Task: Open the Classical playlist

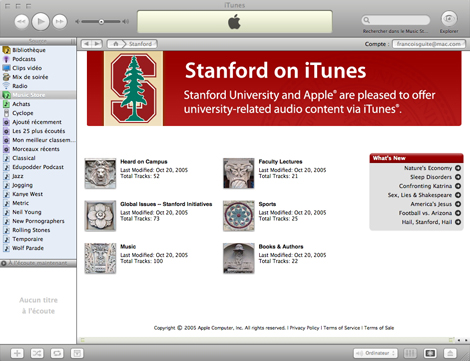Action: 38,158
